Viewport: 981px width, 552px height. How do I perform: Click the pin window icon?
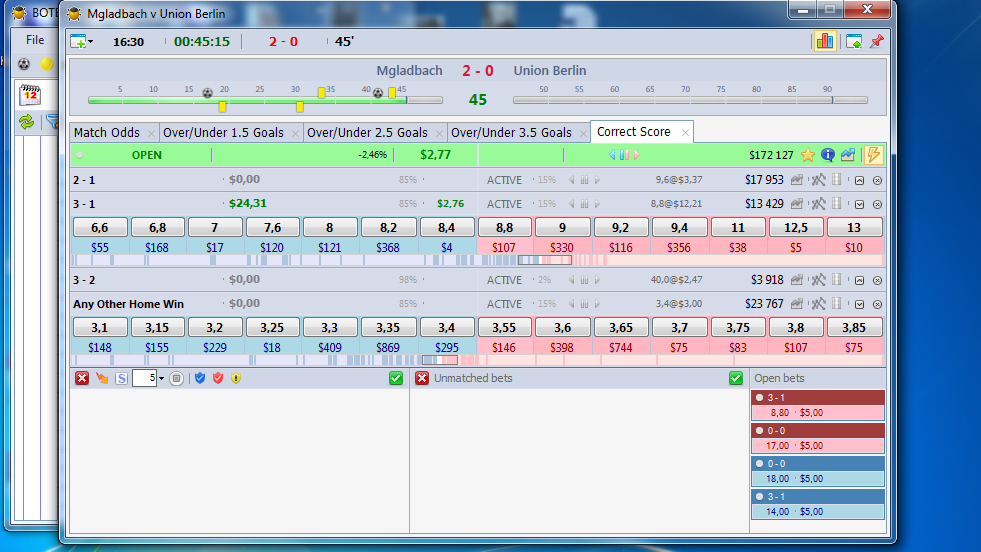tap(877, 41)
